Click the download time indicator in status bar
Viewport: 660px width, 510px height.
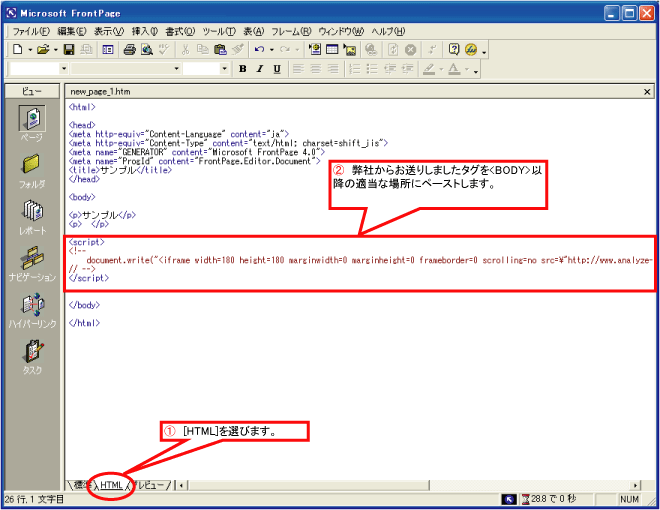[x=549, y=499]
